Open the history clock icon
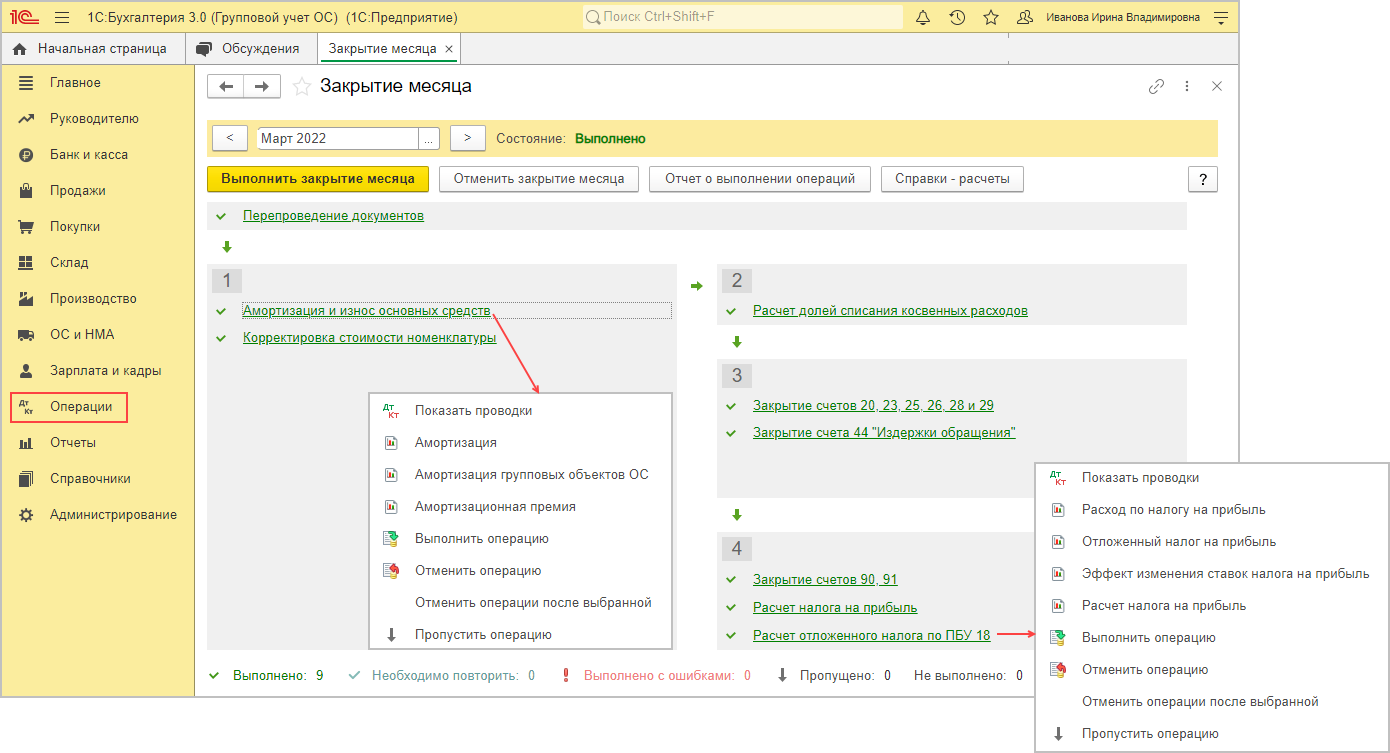 click(x=957, y=17)
